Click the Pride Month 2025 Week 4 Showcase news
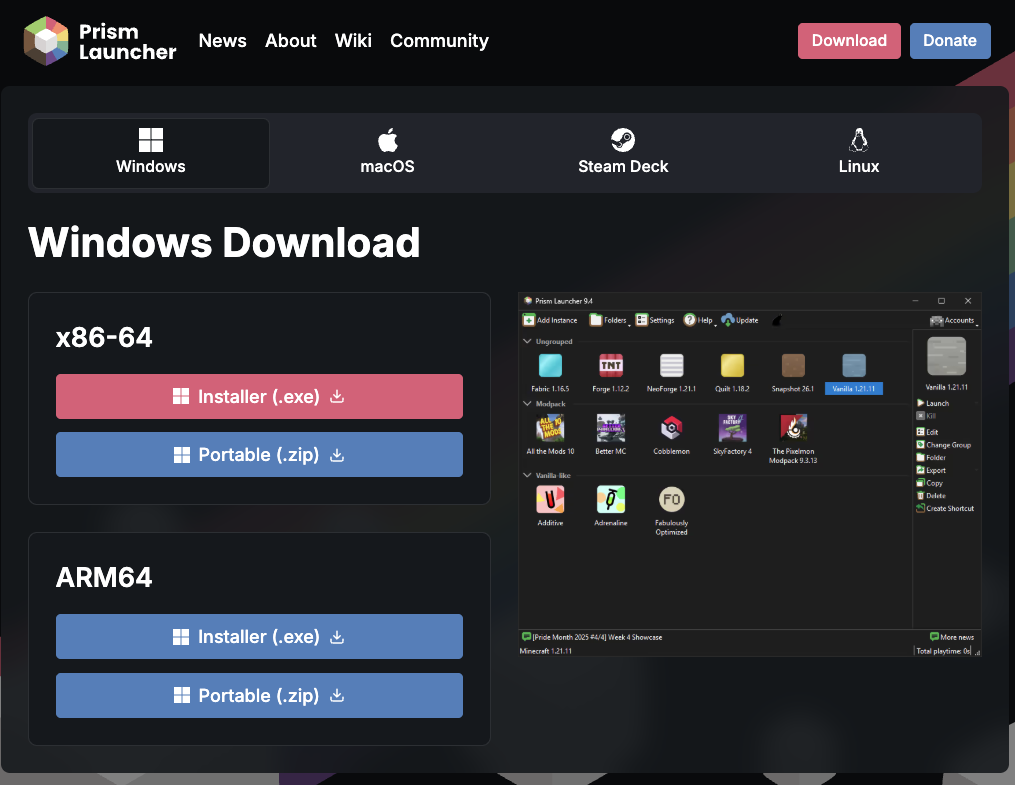Image resolution: width=1015 pixels, height=785 pixels. click(x=592, y=637)
